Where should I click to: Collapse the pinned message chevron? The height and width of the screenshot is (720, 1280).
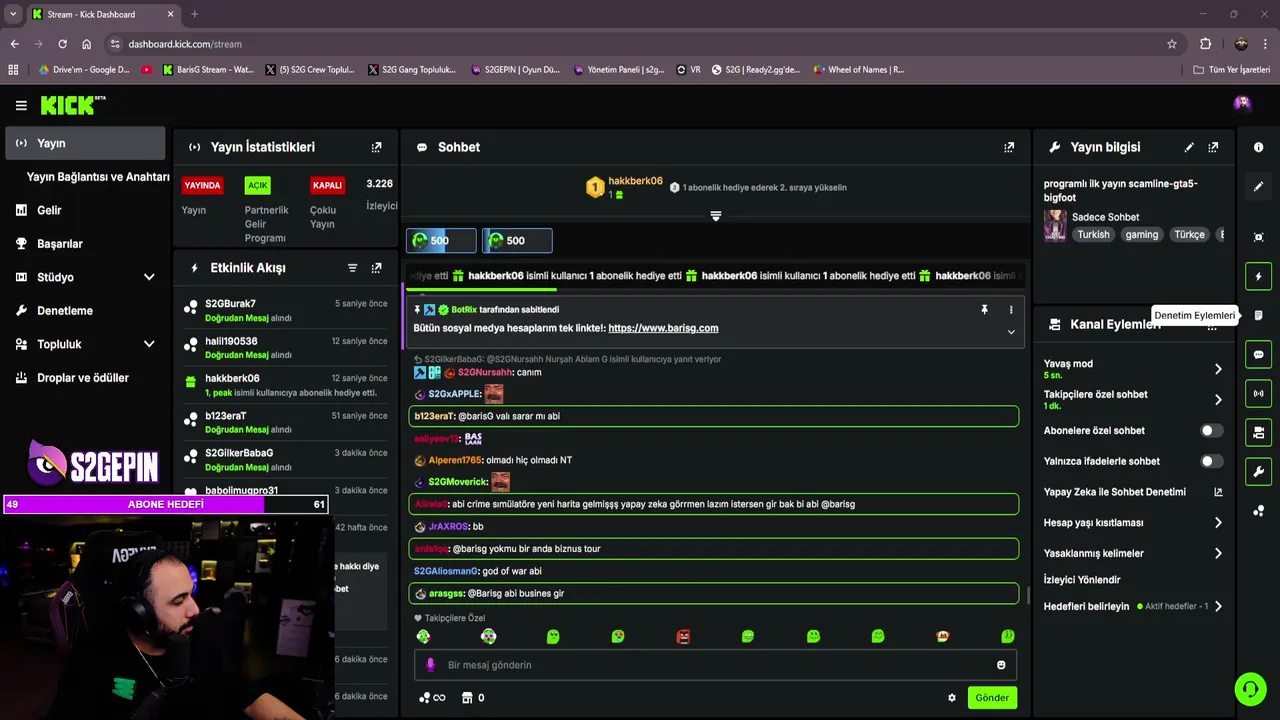click(1011, 332)
